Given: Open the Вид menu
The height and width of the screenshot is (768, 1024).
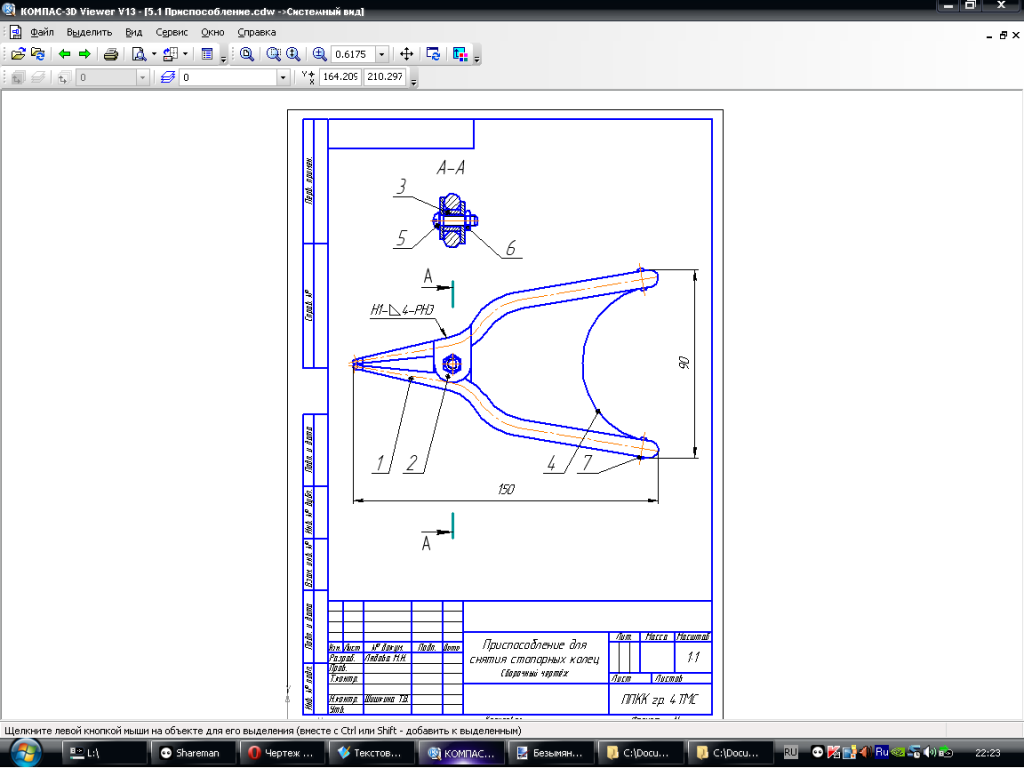Looking at the screenshot, I should 134,32.
